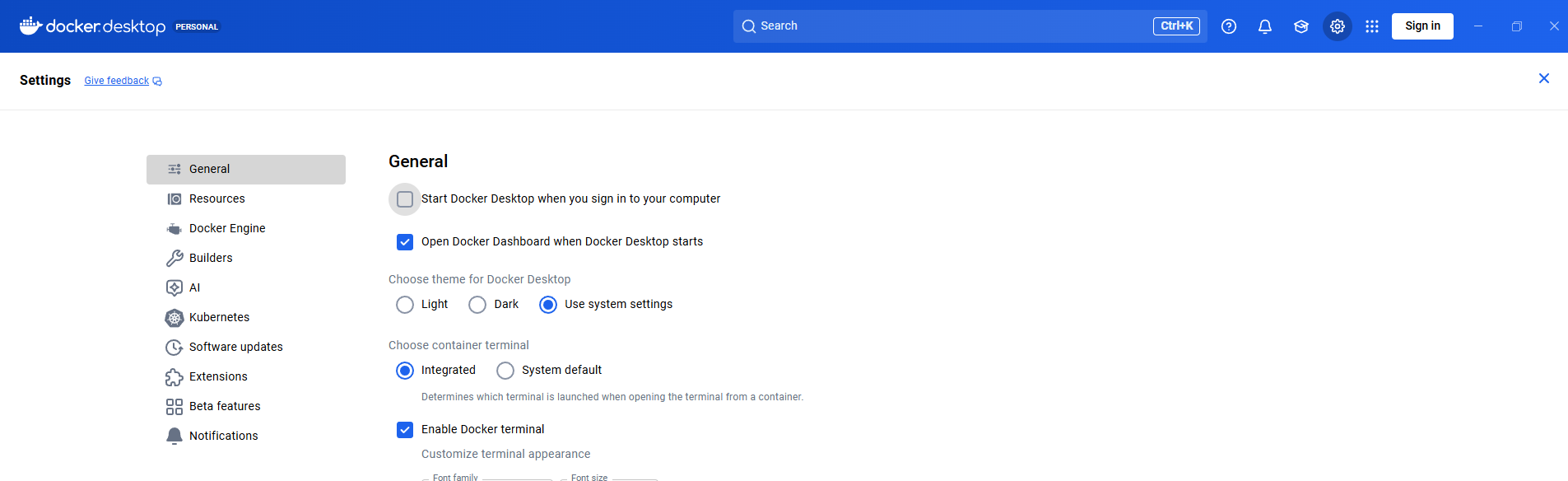Minimize the Docker Desktop window

click(x=1478, y=26)
